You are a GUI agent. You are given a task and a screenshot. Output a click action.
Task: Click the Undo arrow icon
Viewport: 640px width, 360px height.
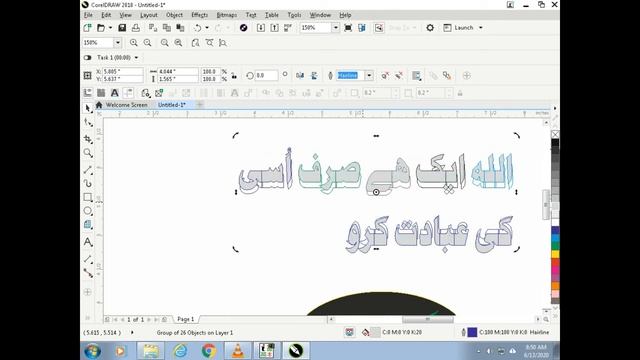(x=198, y=28)
